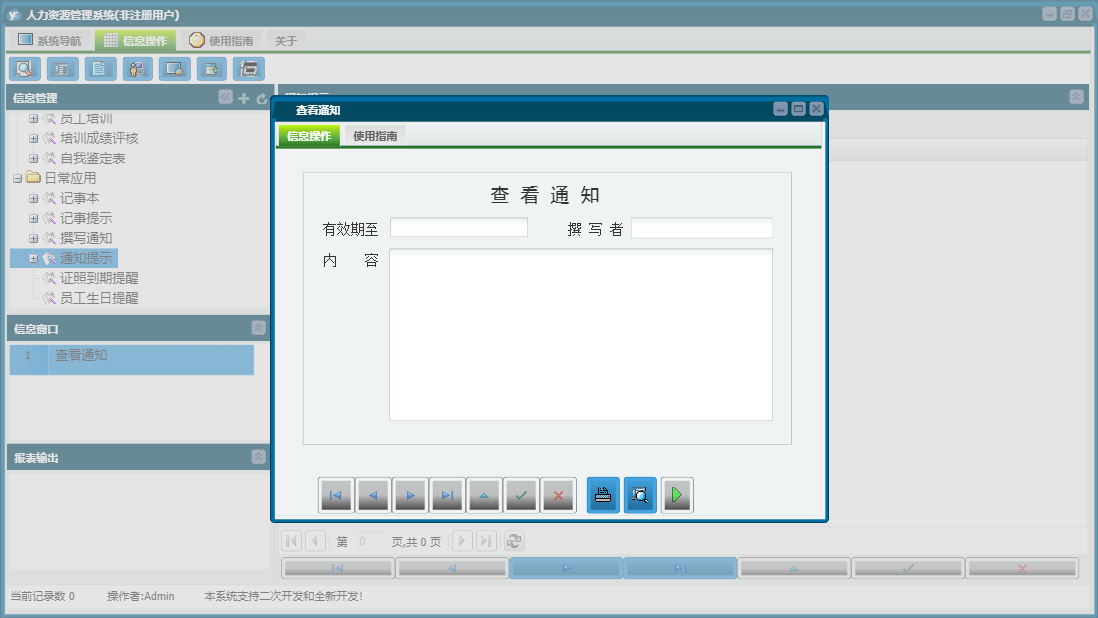Expand the 员工培训 tree node
This screenshot has width=1098, height=618.
pyautogui.click(x=33, y=119)
